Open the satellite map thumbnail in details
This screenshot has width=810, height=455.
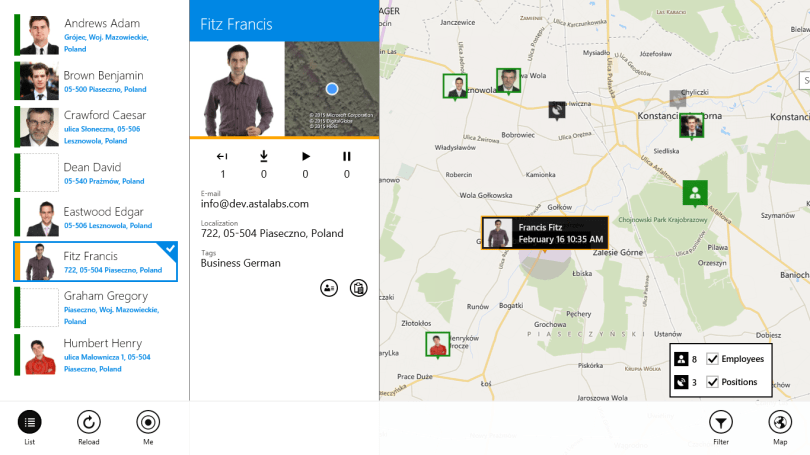[x=332, y=89]
